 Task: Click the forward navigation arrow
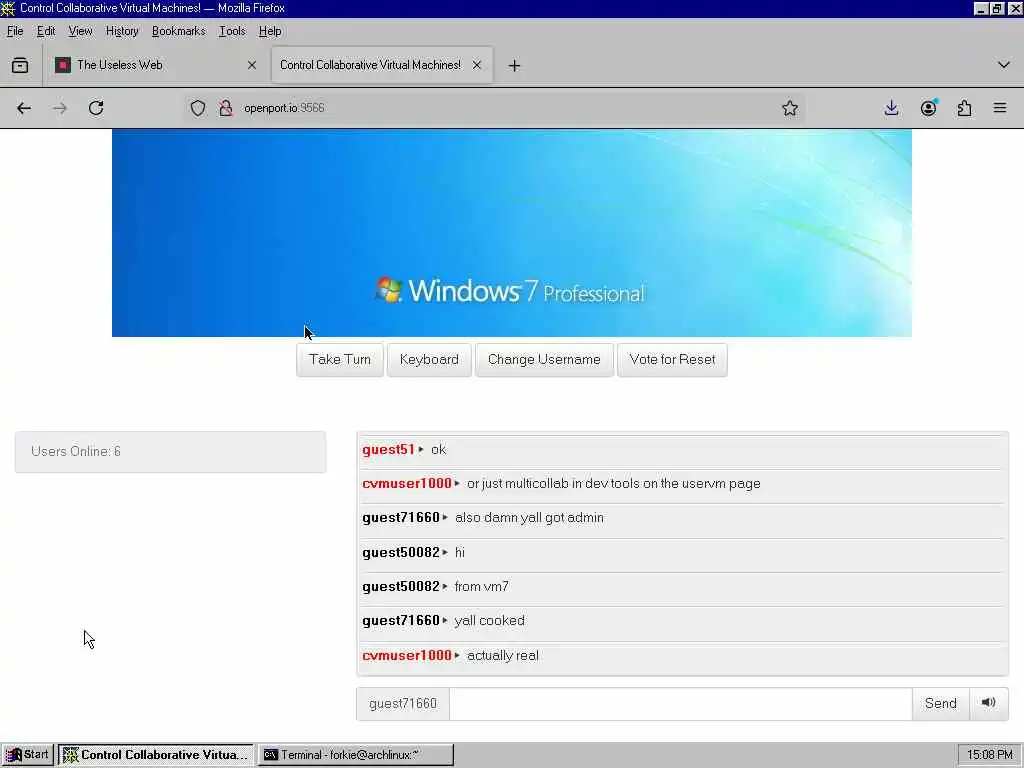tap(59, 108)
